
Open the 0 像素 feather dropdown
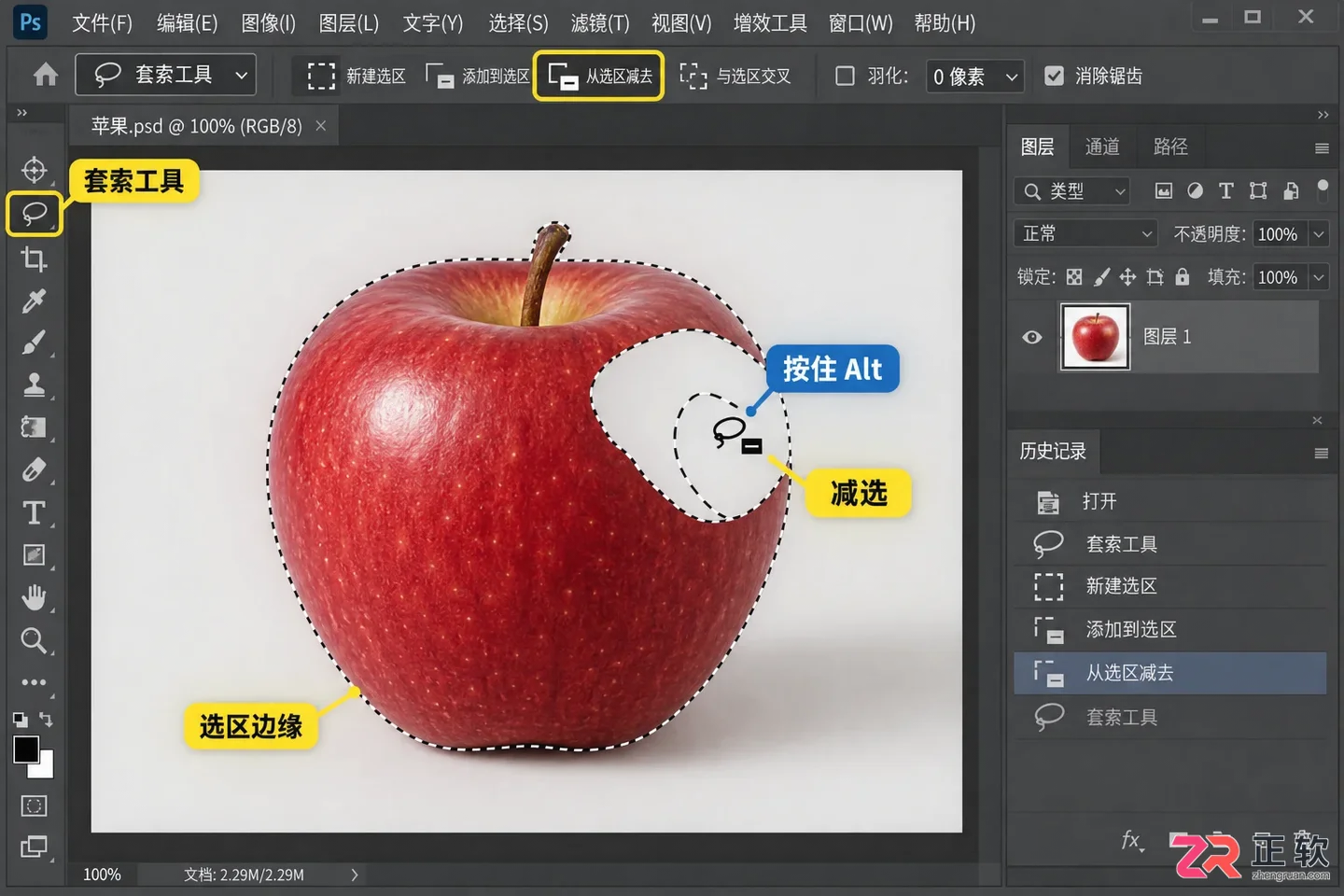pyautogui.click(x=974, y=77)
